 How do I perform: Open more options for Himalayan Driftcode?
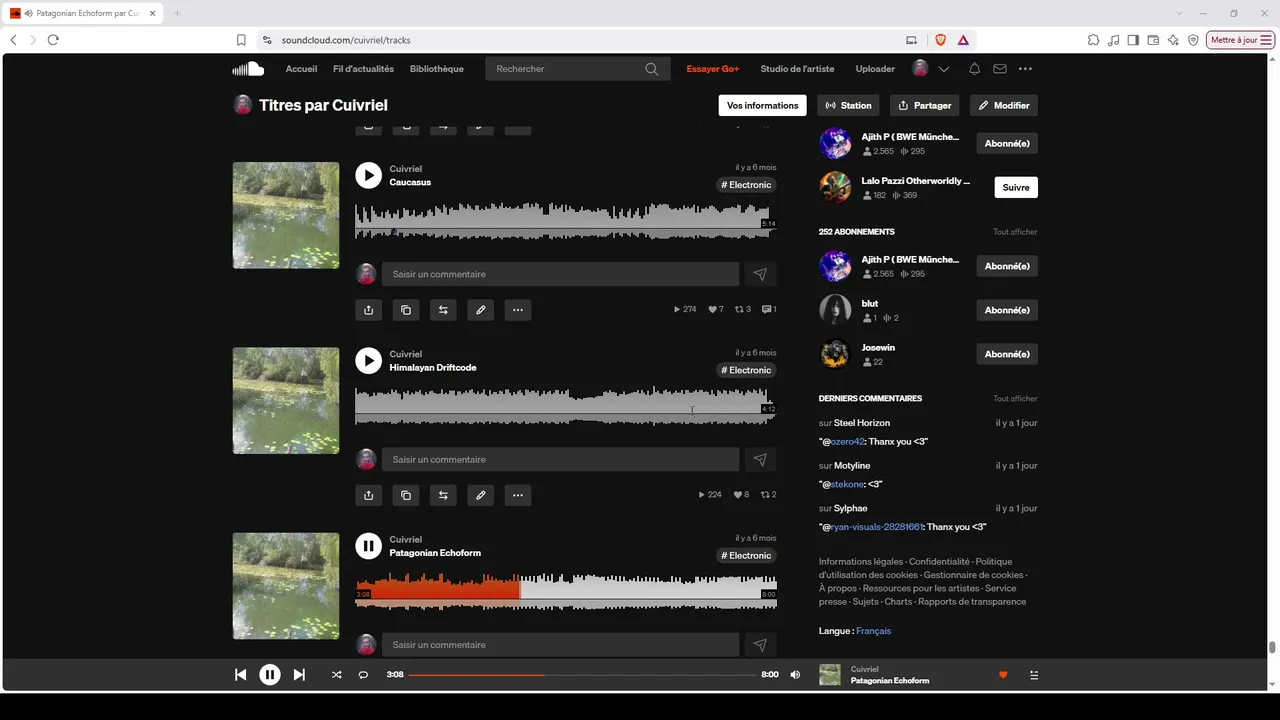[x=518, y=495]
